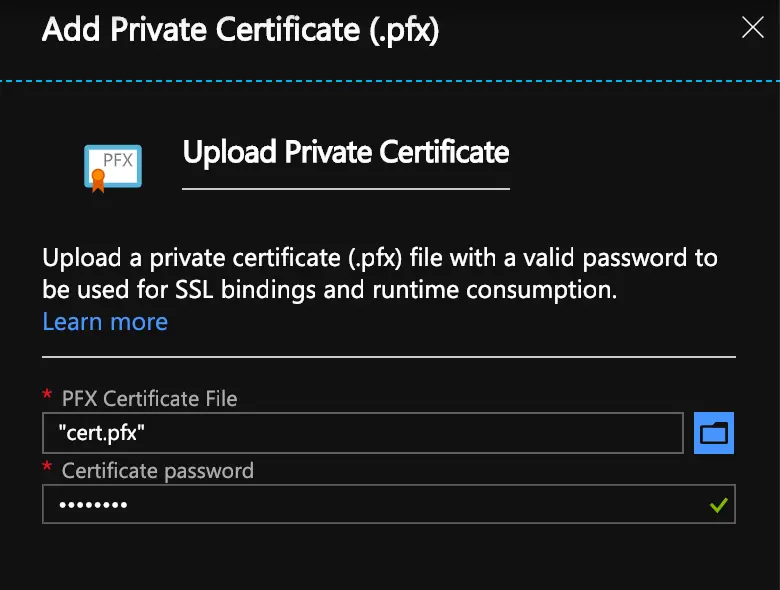Open file browser with the folder icon
This screenshot has width=780, height=590.
point(714,433)
